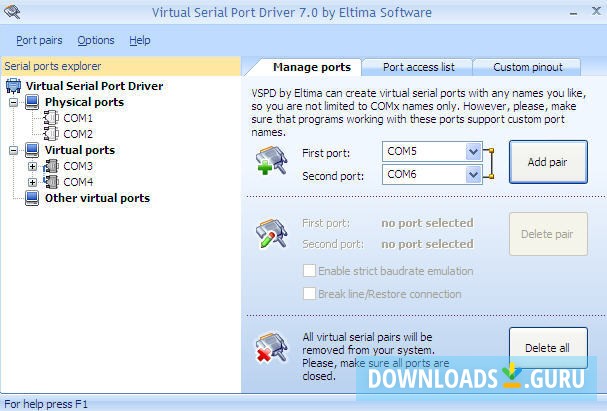
Task: Switch to the Port access list tab
Action: (418, 67)
